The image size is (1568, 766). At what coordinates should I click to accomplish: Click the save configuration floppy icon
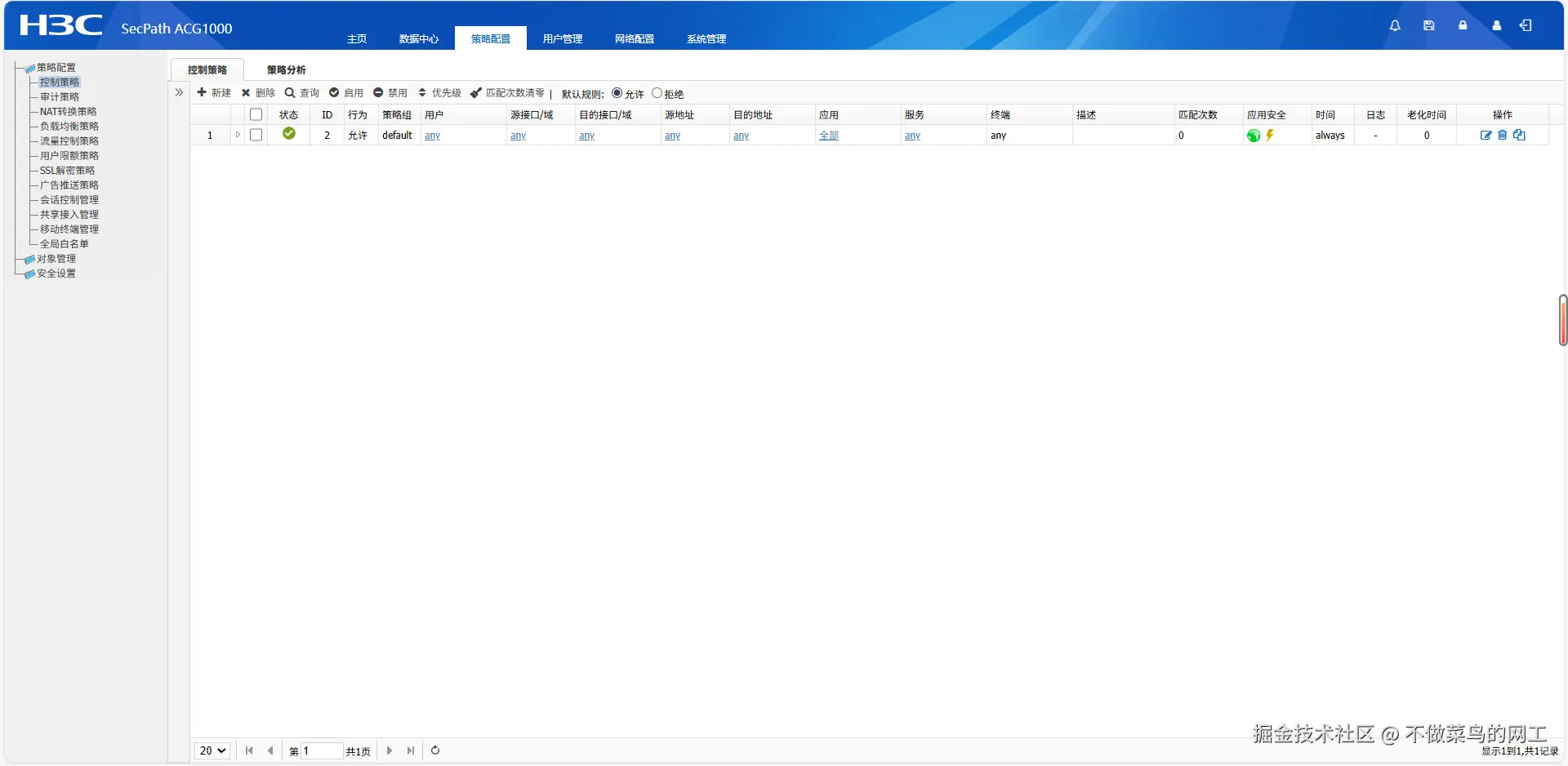tap(1428, 25)
